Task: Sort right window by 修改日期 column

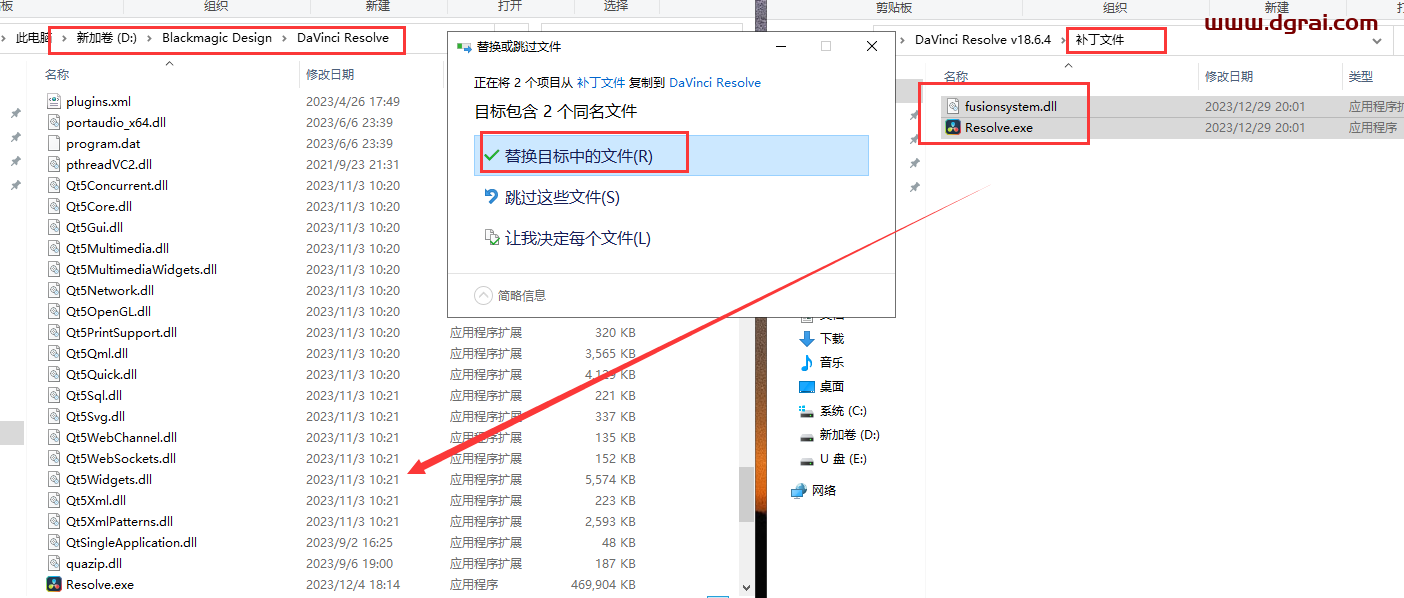Action: pos(1229,76)
